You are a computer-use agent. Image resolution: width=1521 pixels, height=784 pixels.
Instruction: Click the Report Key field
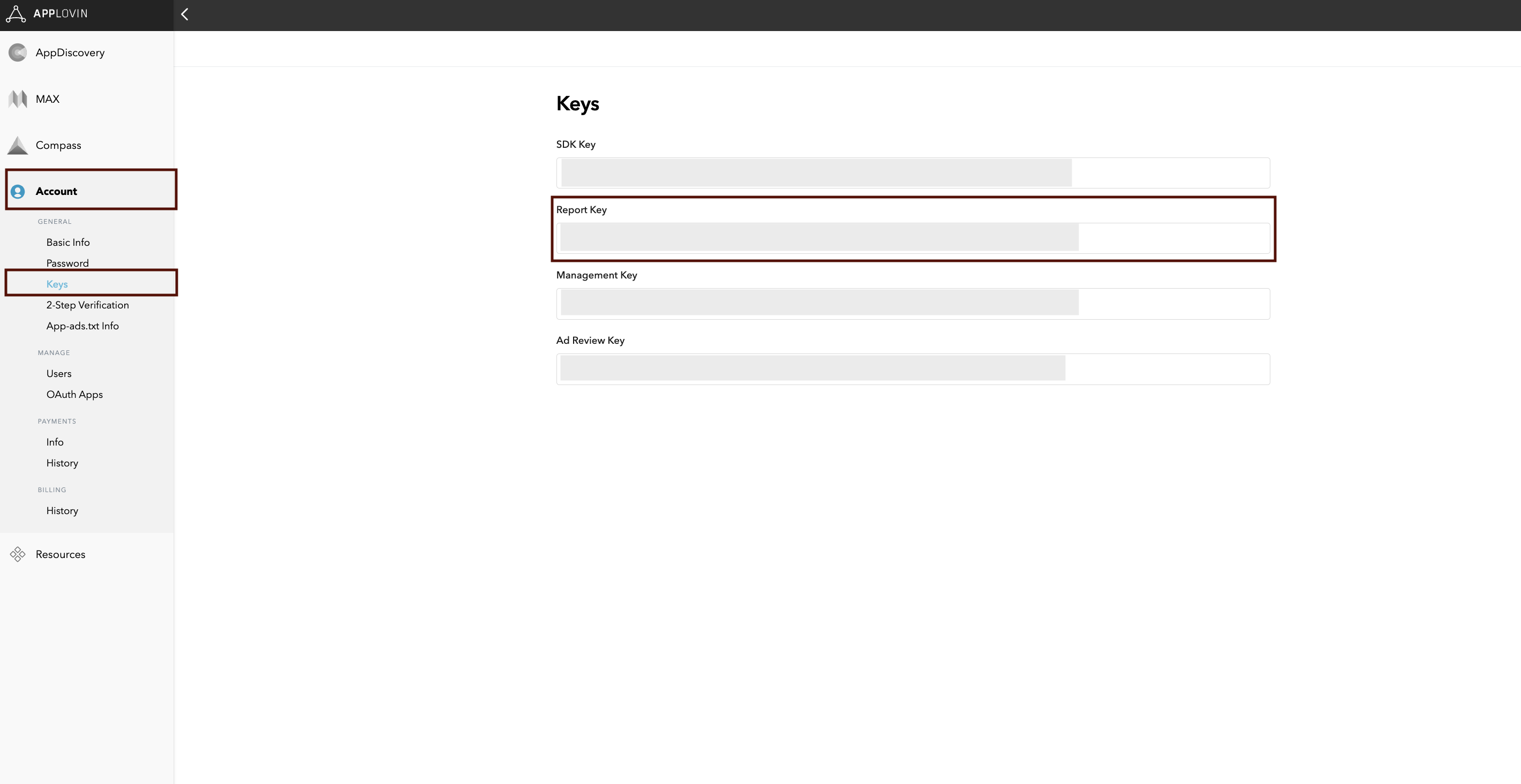point(912,238)
